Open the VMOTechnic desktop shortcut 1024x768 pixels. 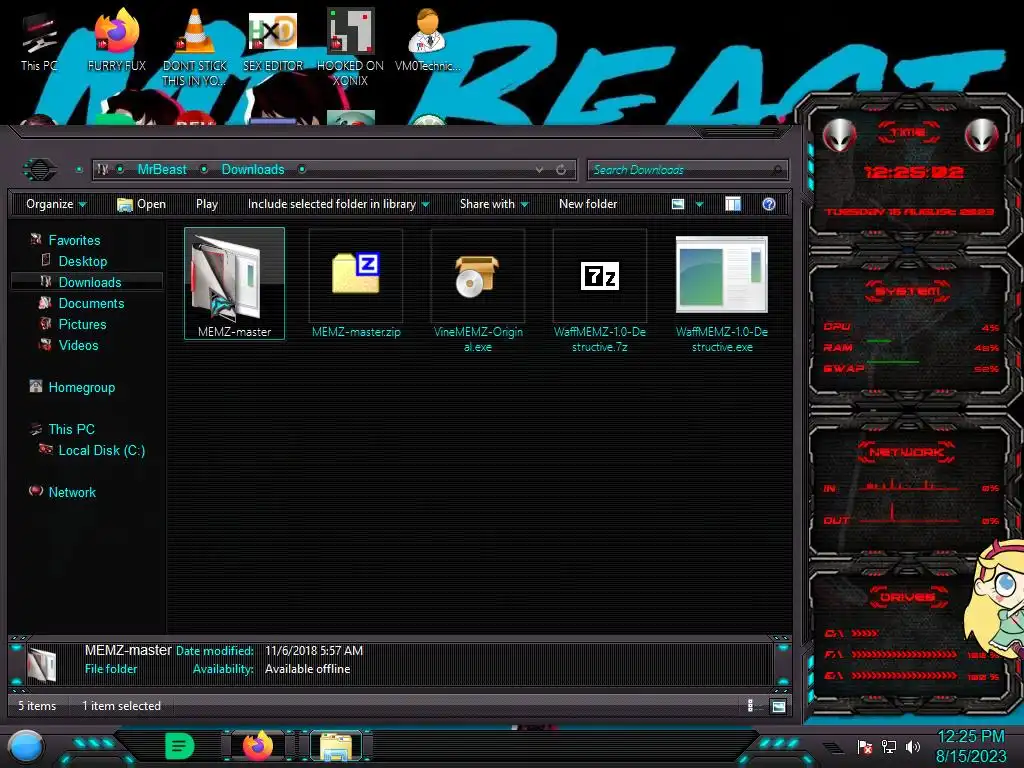coord(427,40)
